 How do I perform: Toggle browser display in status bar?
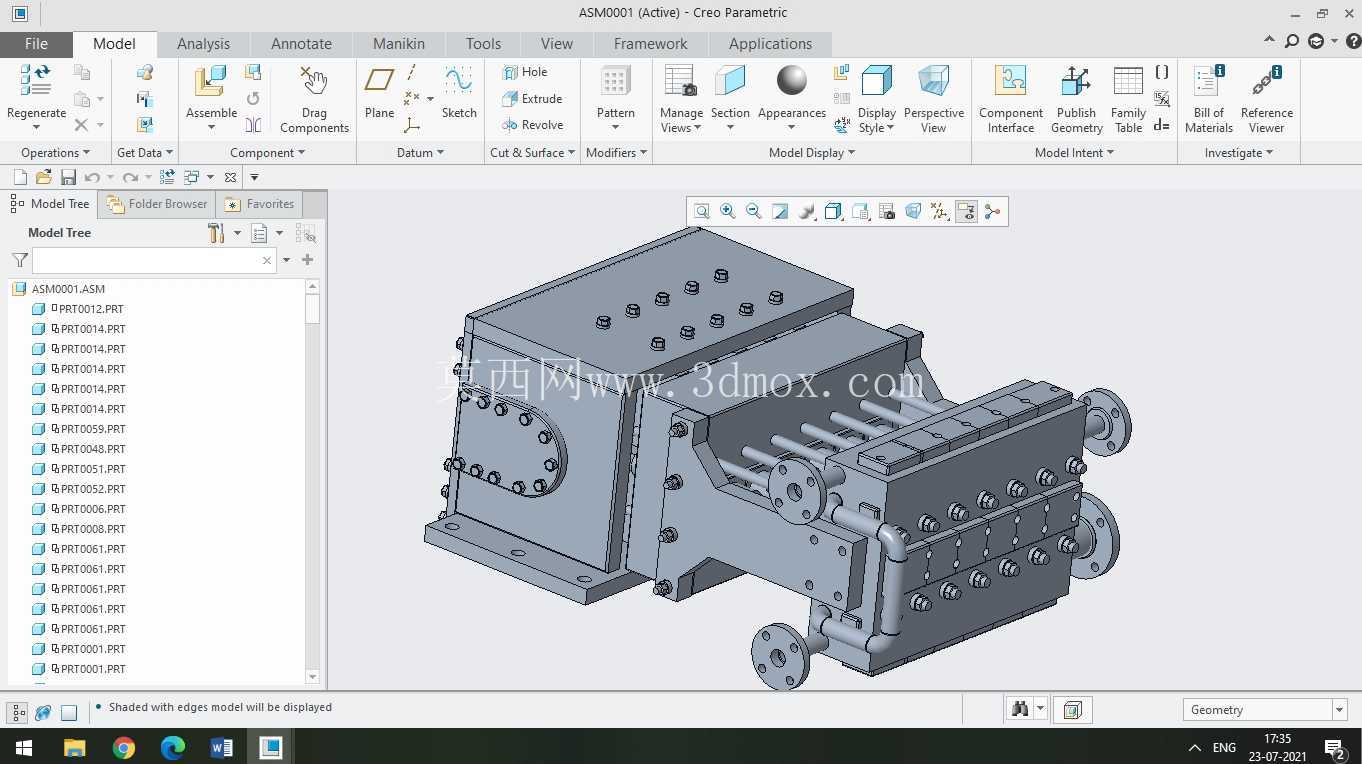tap(43, 713)
